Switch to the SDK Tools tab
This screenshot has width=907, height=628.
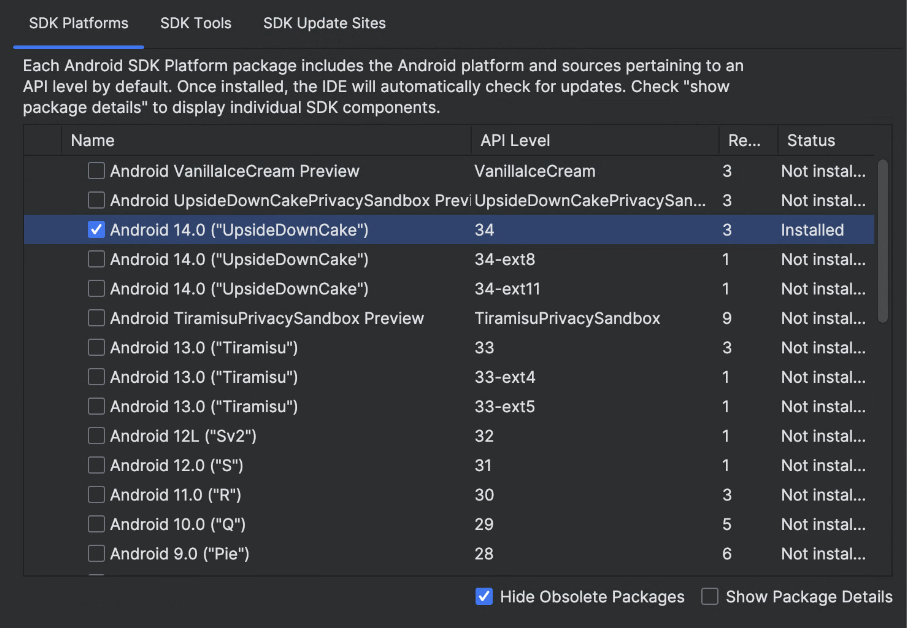click(195, 23)
